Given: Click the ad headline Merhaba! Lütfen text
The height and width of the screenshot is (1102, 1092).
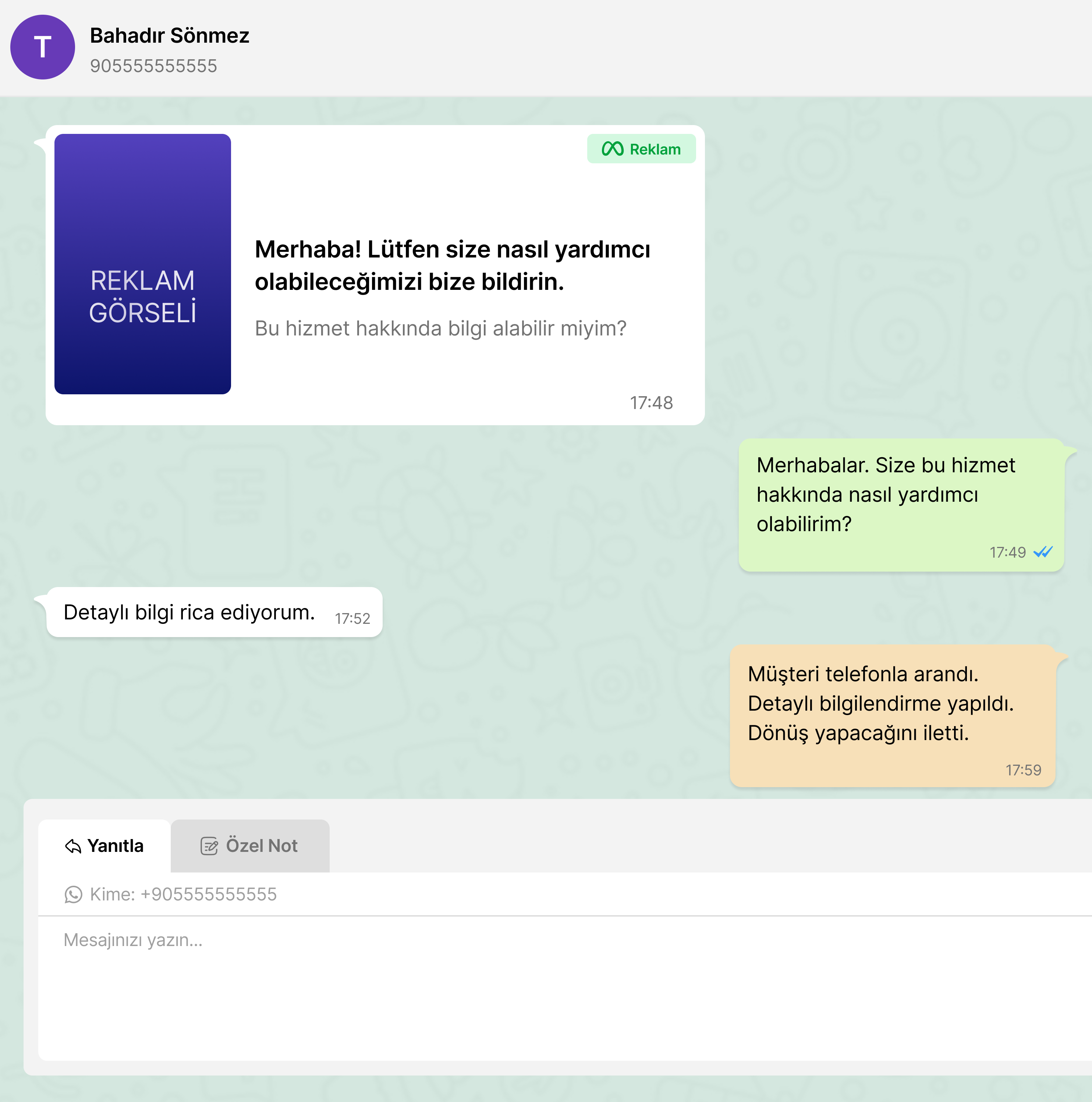Looking at the screenshot, I should (x=452, y=265).
